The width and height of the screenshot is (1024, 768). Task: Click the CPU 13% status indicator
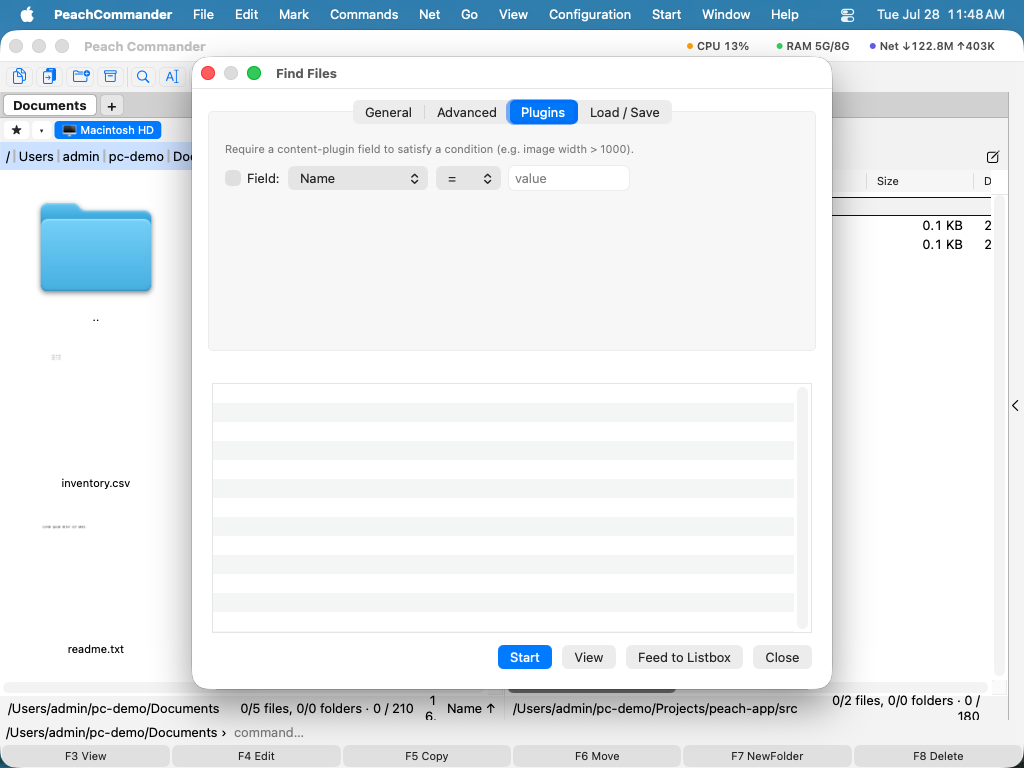click(718, 46)
